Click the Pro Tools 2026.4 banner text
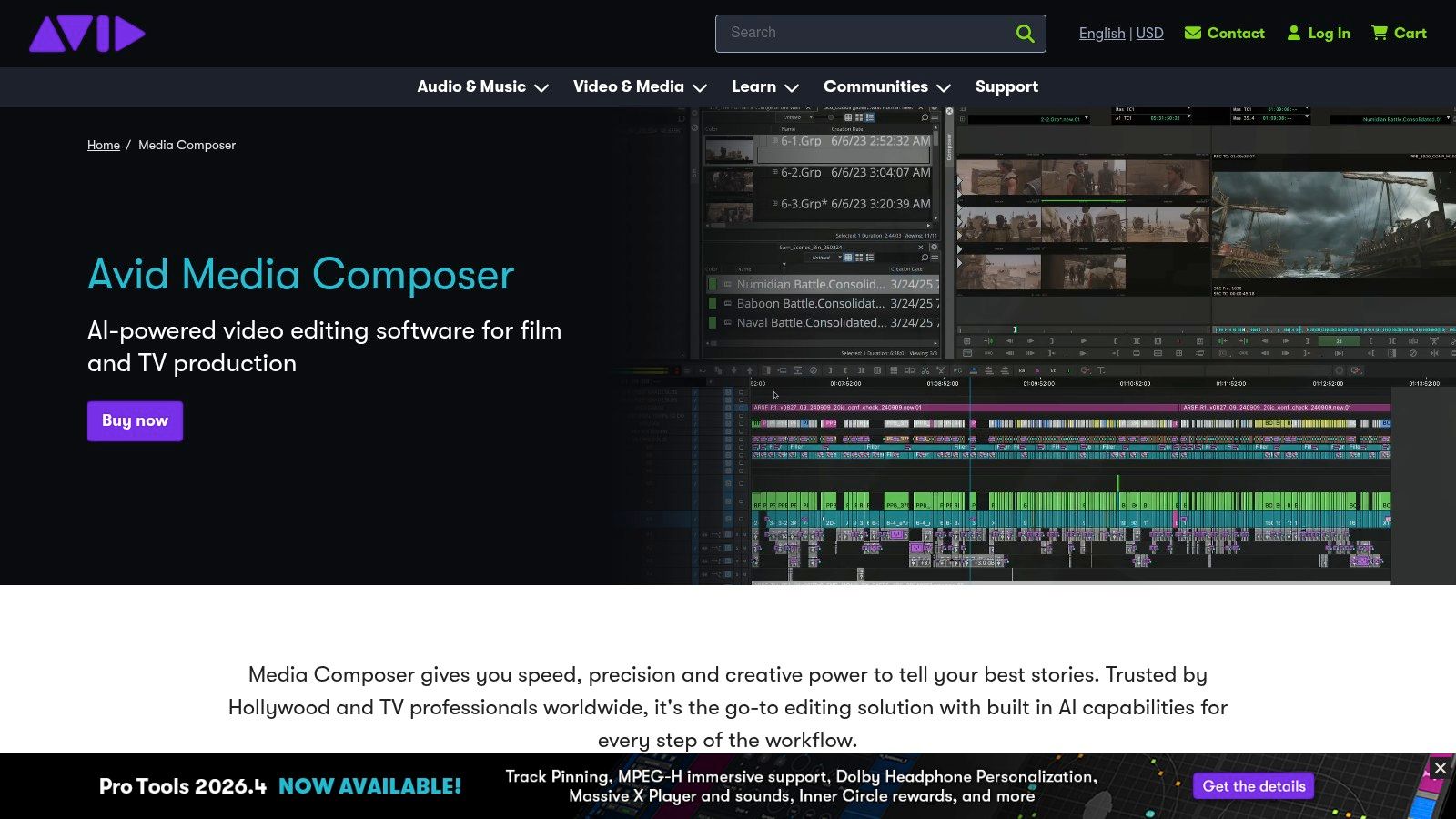Screen dimensions: 1456x819 pyautogui.click(x=183, y=786)
